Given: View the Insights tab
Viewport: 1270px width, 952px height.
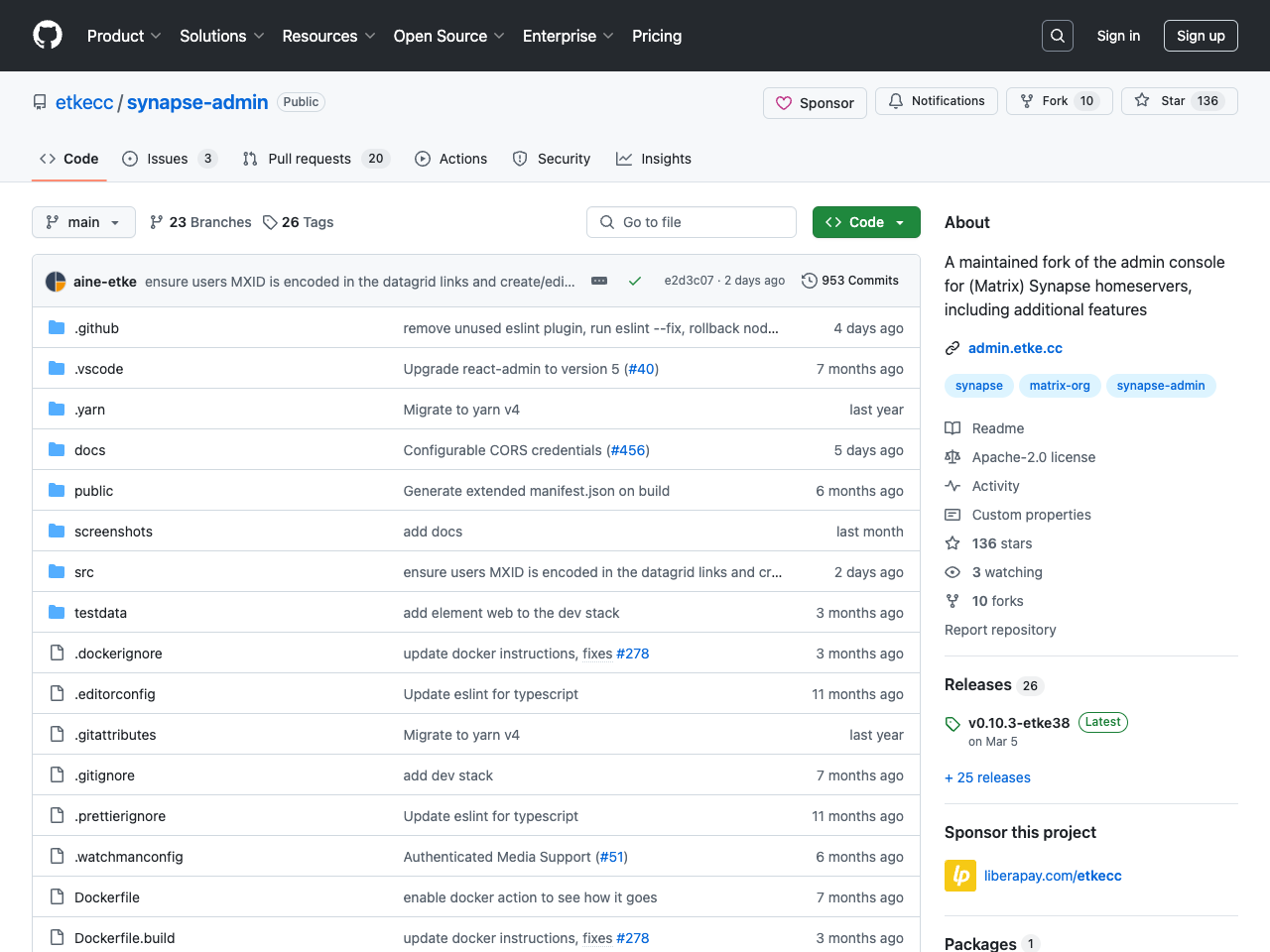Looking at the screenshot, I should (654, 159).
